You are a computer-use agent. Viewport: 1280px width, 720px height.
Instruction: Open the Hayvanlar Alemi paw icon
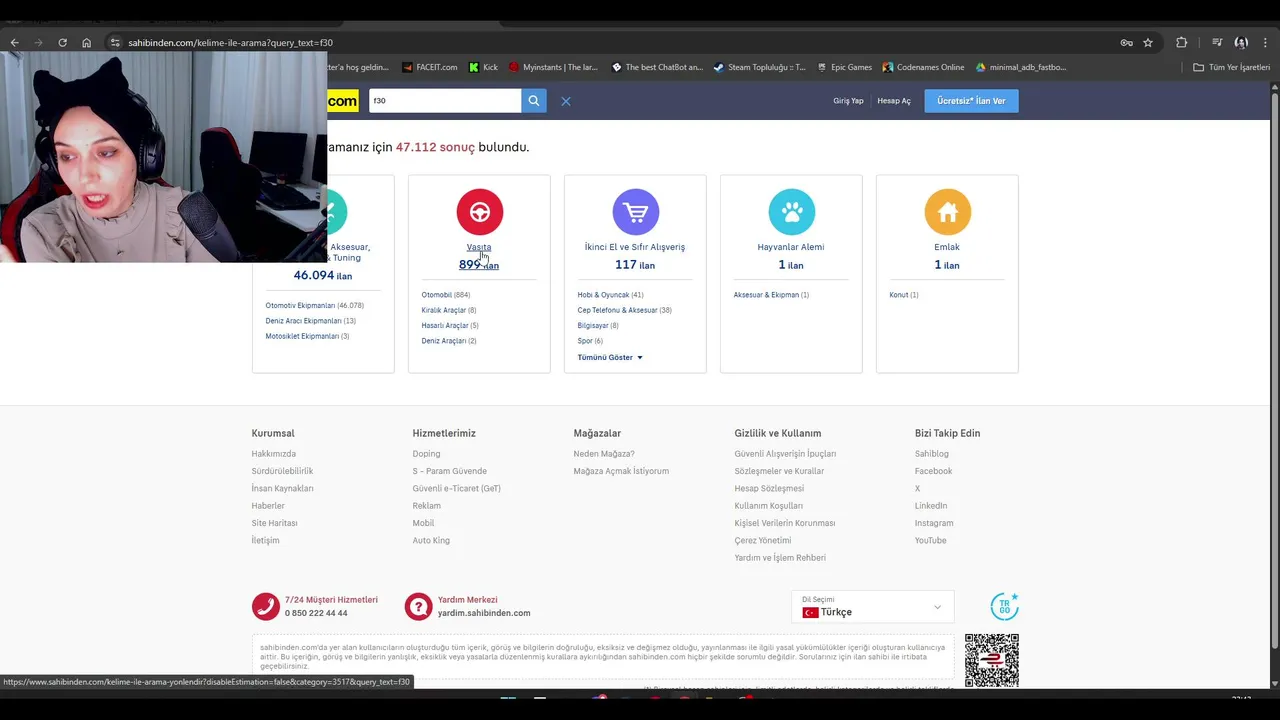pyautogui.click(x=791, y=212)
